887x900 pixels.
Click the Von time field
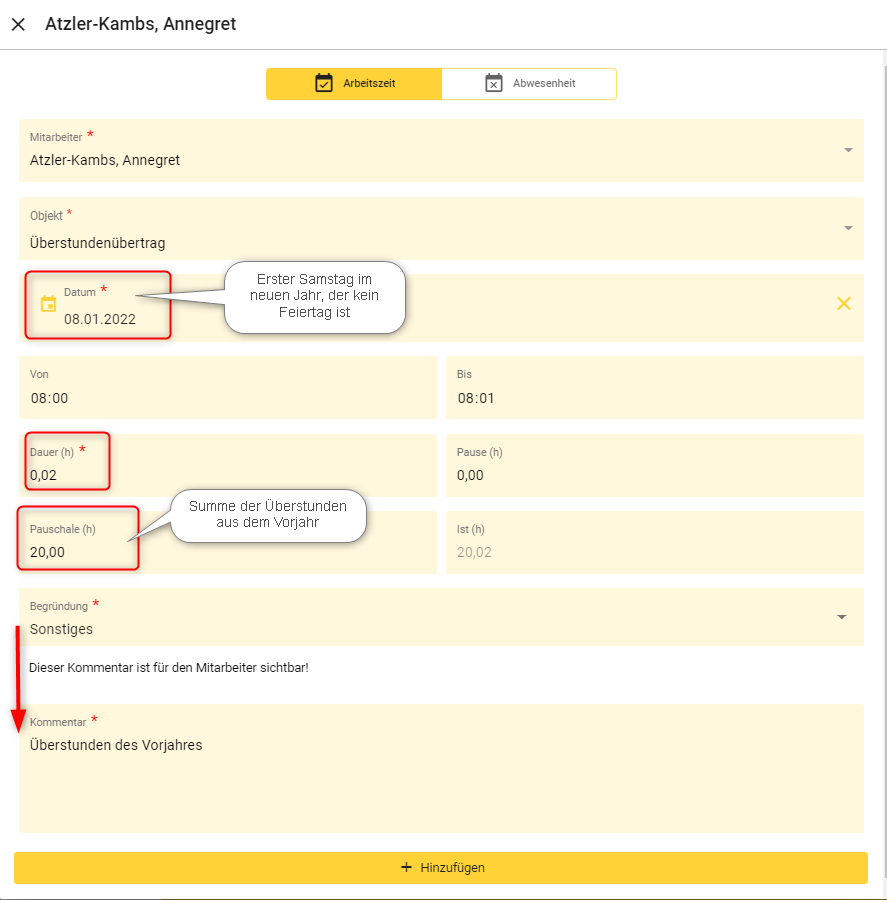coord(227,397)
